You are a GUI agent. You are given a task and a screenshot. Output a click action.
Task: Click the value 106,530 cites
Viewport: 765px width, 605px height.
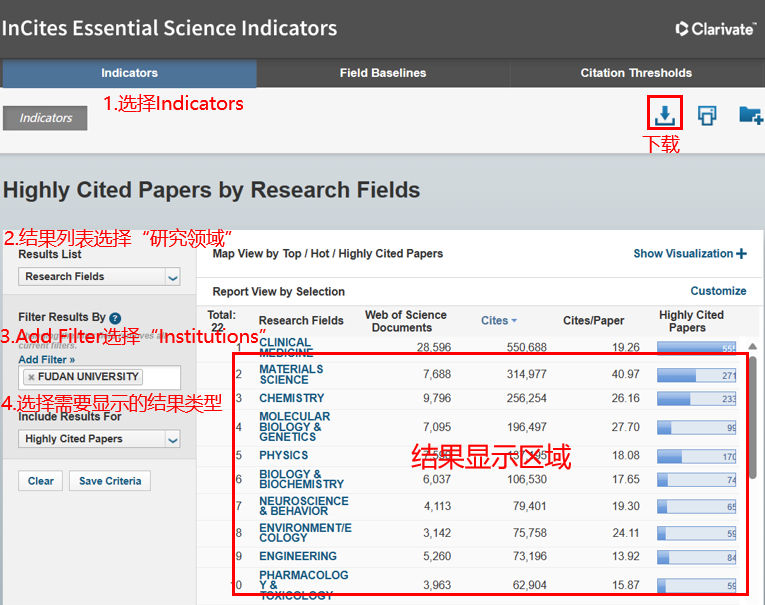click(526, 479)
